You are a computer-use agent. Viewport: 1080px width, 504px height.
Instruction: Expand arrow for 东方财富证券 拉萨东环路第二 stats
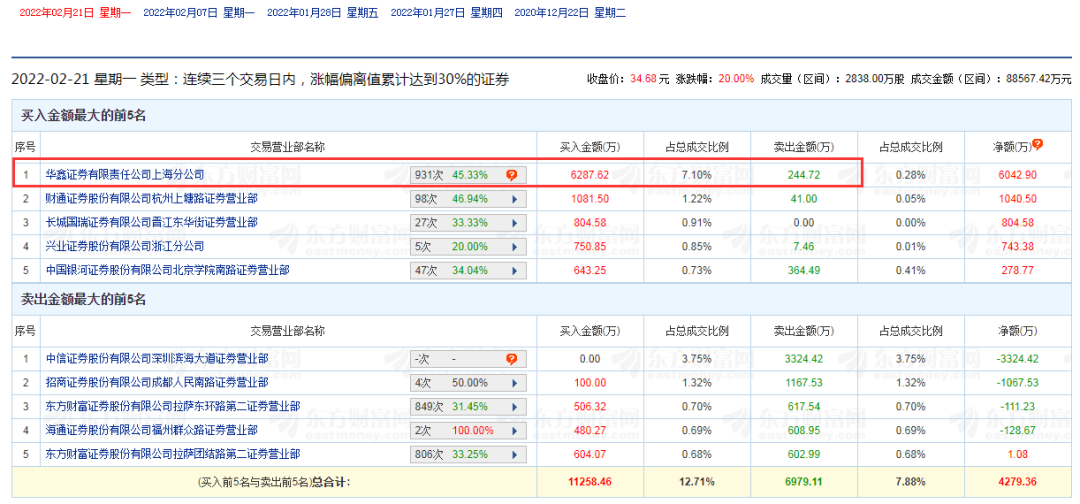pos(514,406)
